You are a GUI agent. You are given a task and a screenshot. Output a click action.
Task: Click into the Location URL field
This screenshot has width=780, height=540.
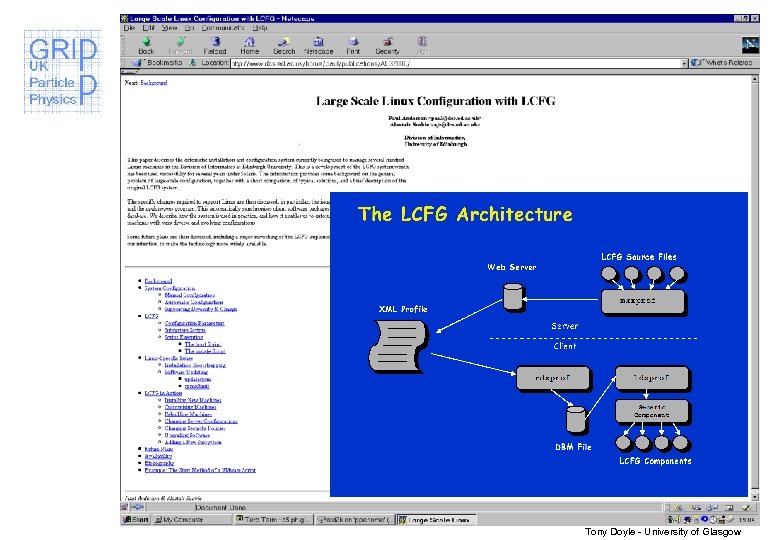point(455,63)
